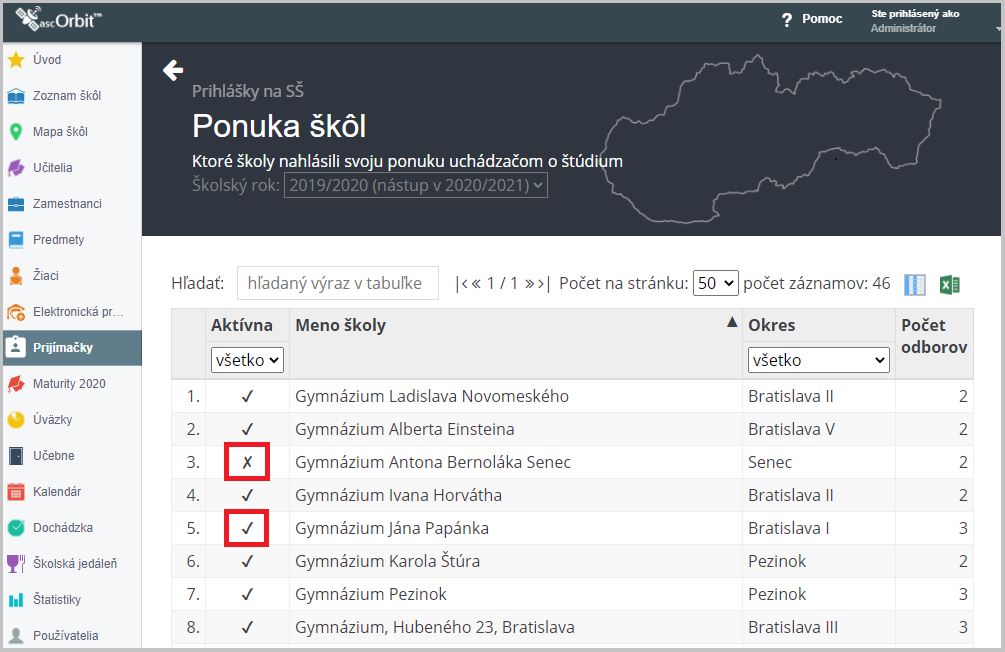Viewport: 1005px width, 652px height.
Task: Click the Predmety notebook icon
Action: [16, 240]
